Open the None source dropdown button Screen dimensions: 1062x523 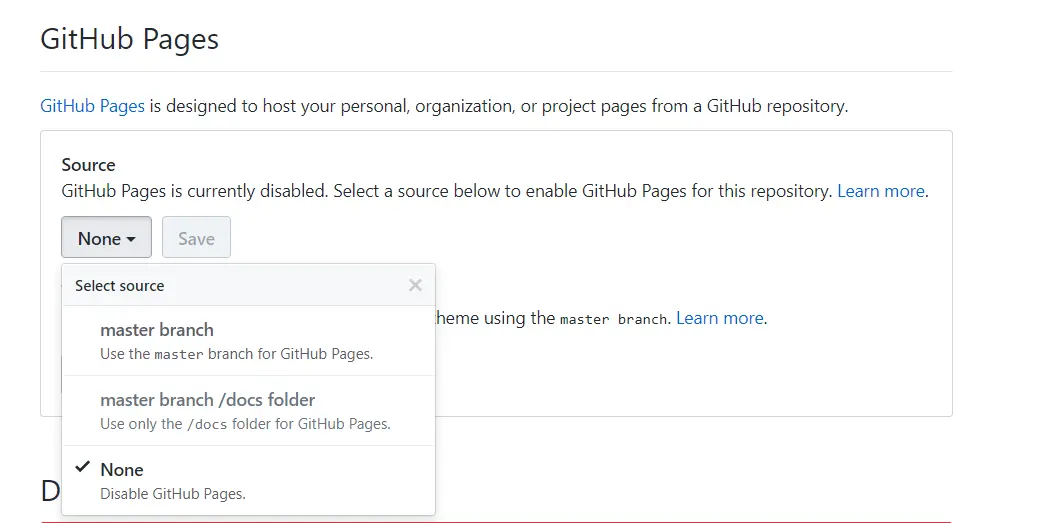click(106, 238)
